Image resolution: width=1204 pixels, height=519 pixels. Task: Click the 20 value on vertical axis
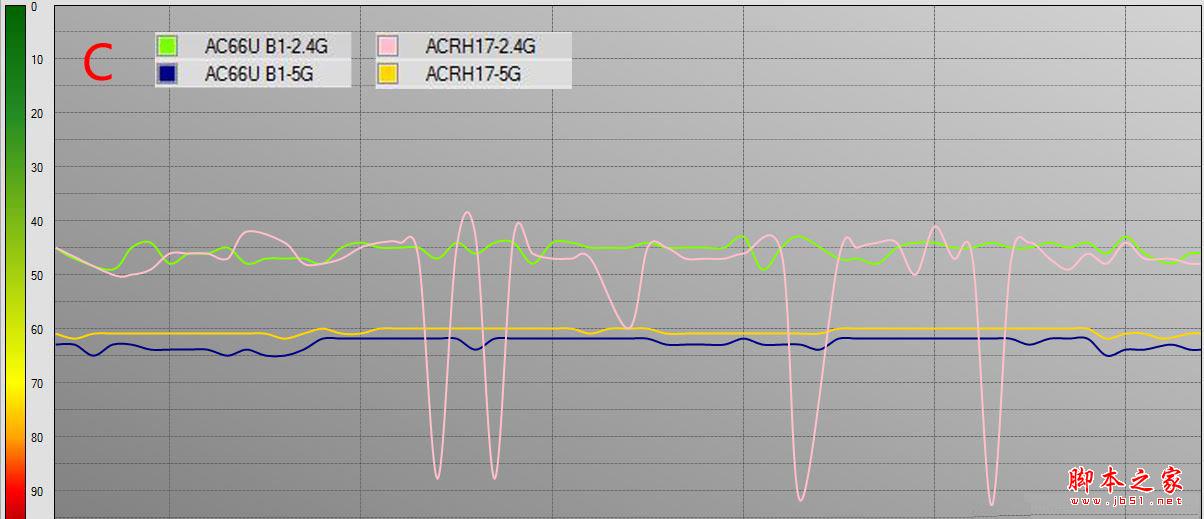37,114
